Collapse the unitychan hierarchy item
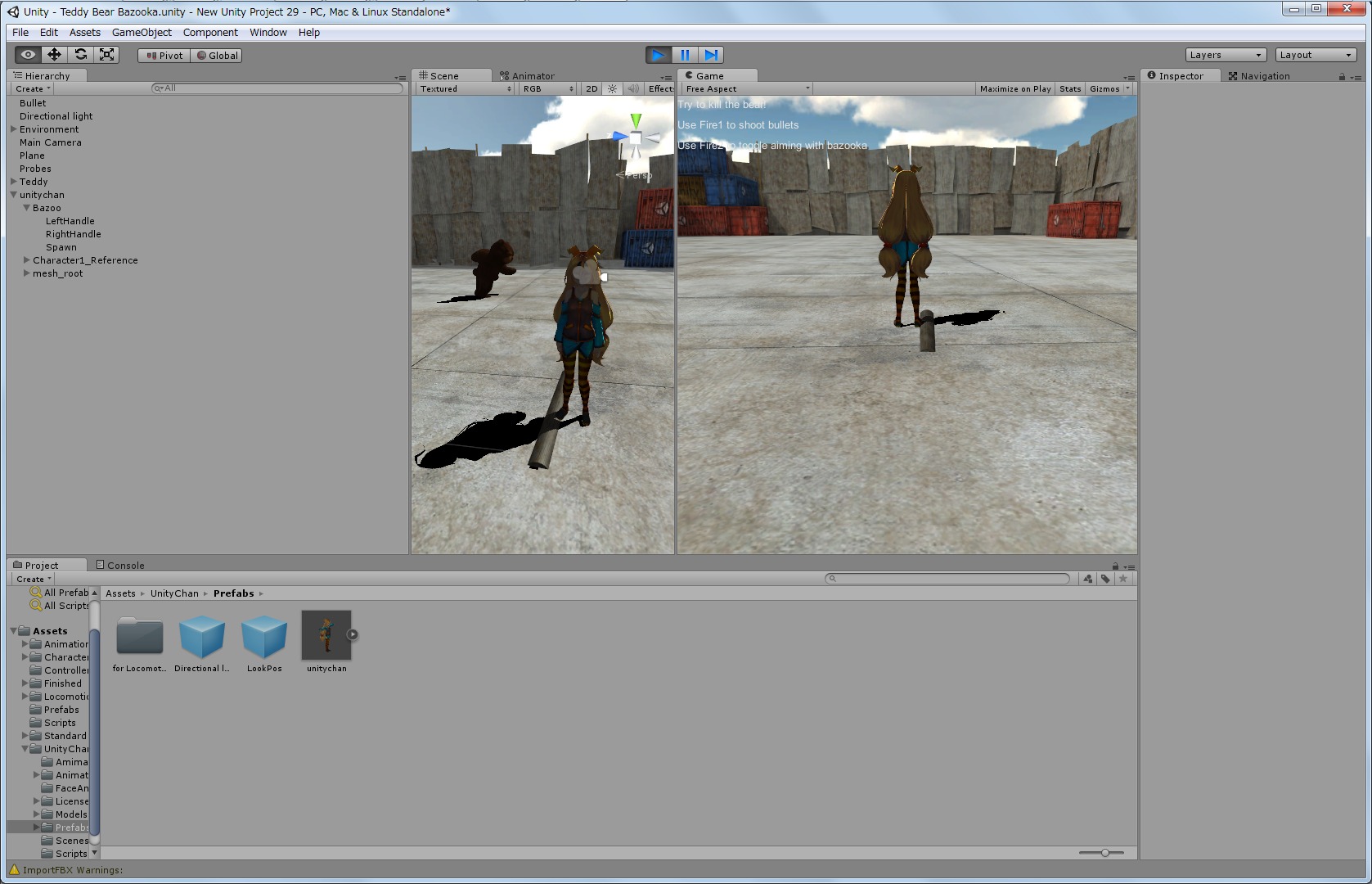The height and width of the screenshot is (884, 1372). point(14,195)
